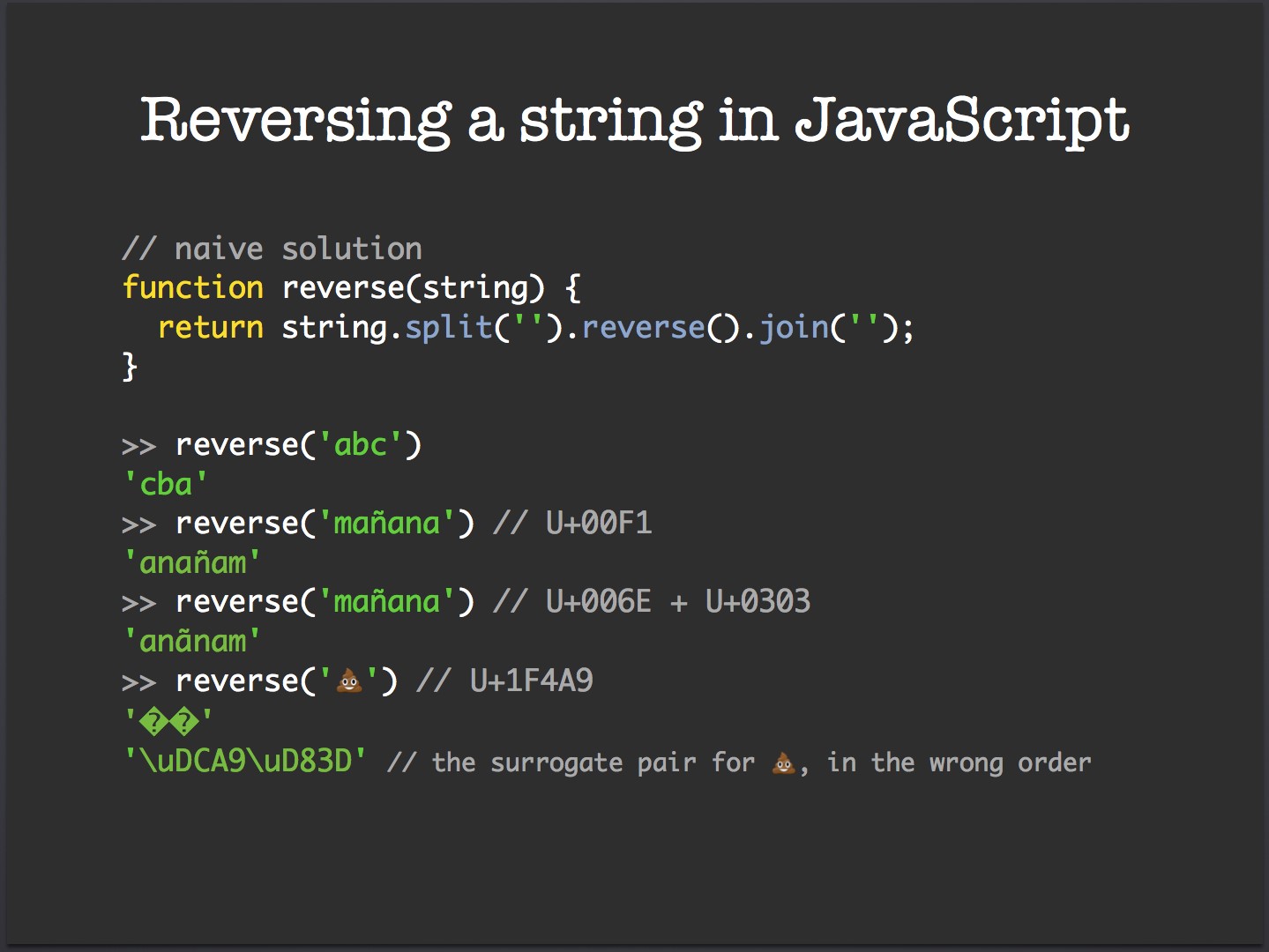Click the poop emoji inside reverse call
Image resolution: width=1269 pixels, height=952 pixels.
(x=350, y=681)
